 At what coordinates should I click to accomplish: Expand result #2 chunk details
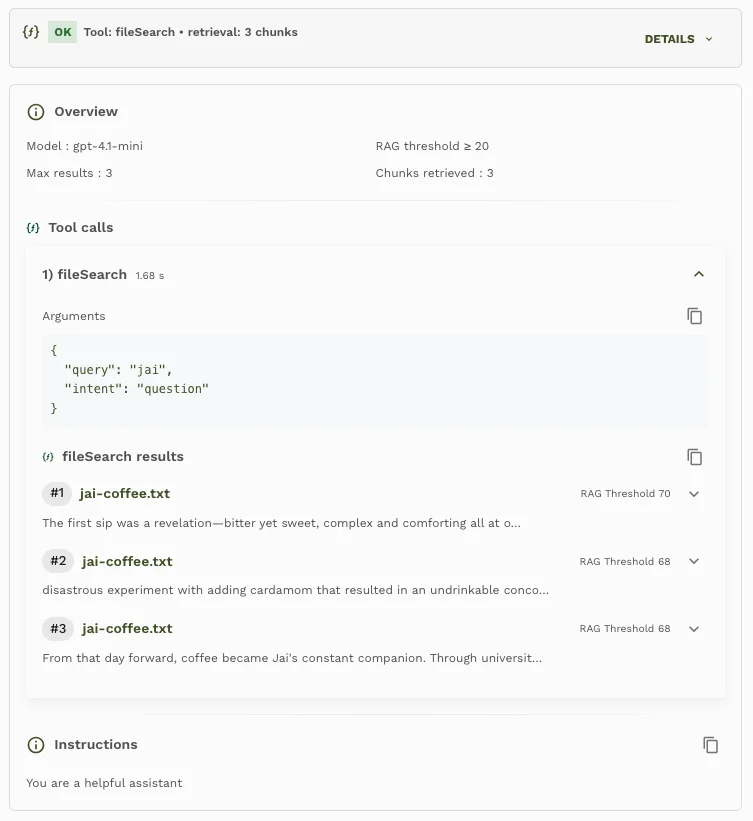click(694, 561)
